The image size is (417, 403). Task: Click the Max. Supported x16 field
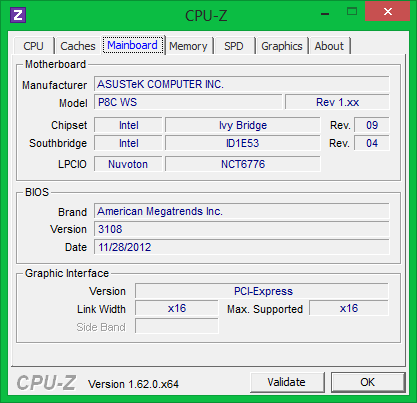point(349,308)
